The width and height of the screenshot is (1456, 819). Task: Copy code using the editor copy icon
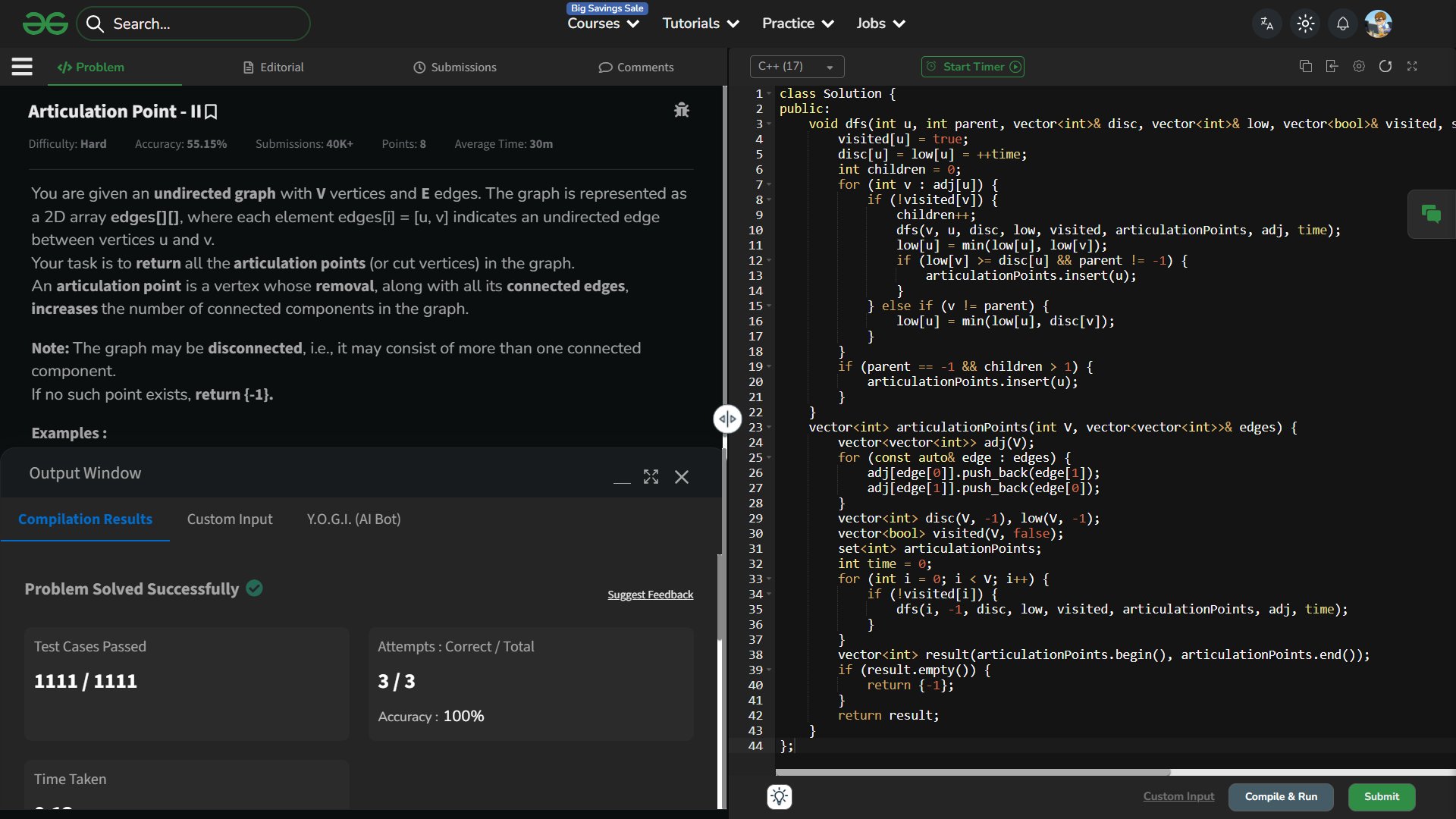(1305, 67)
